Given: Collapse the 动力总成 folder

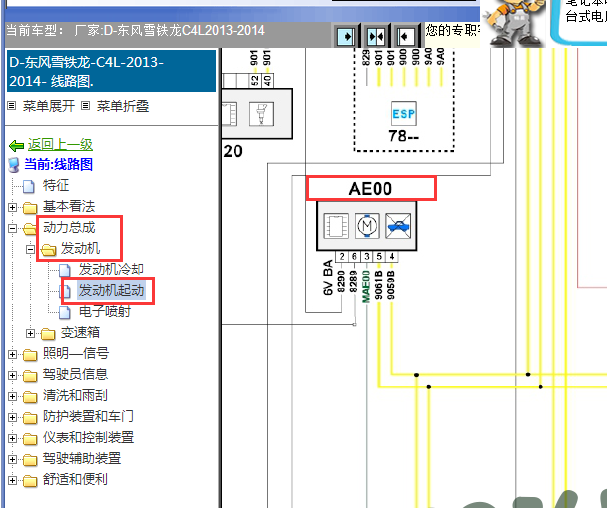Looking at the screenshot, I should coord(12,228).
